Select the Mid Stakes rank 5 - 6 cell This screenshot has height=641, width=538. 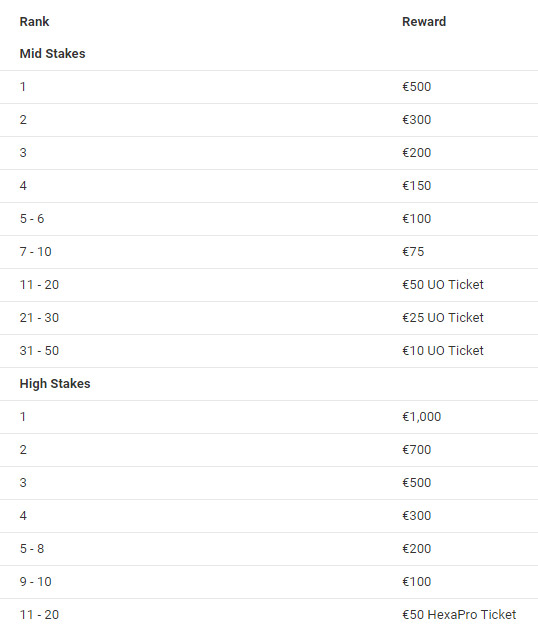point(32,219)
